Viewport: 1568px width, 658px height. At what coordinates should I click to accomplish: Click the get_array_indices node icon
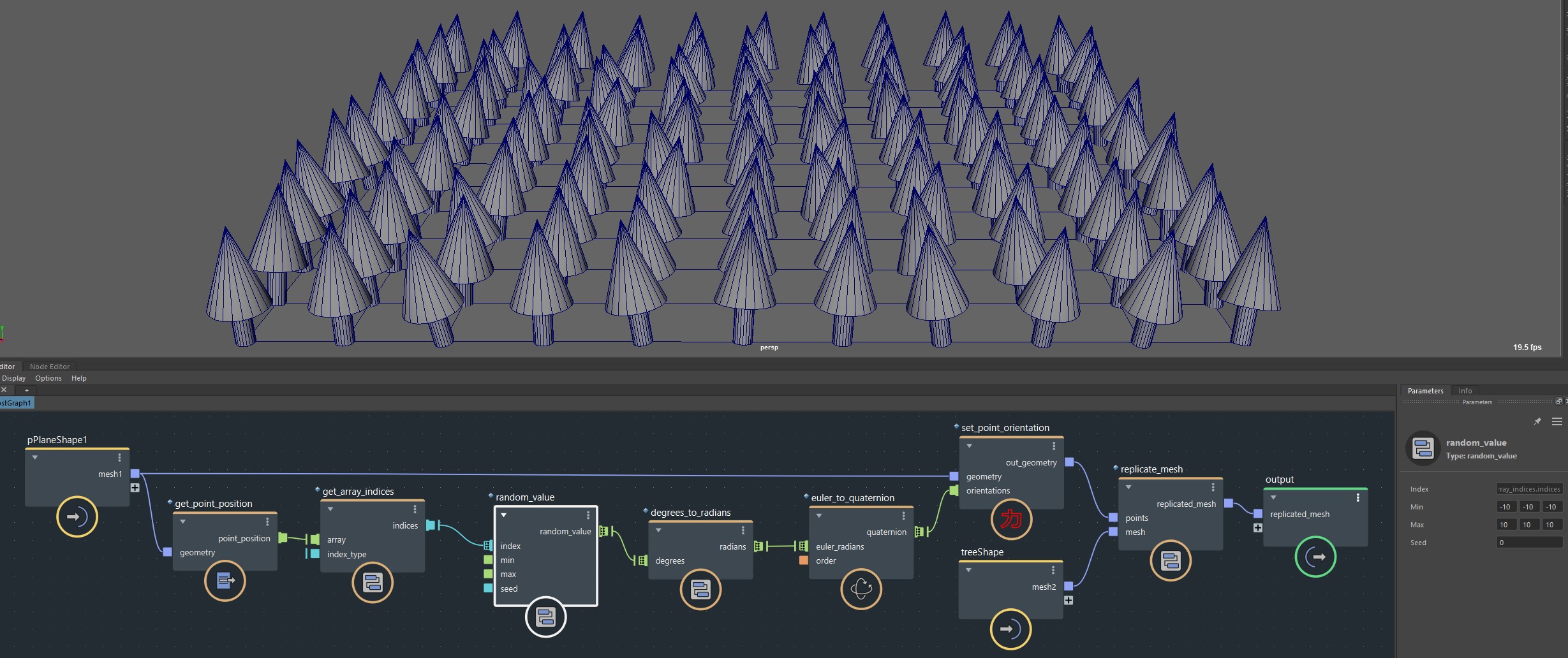tap(373, 582)
